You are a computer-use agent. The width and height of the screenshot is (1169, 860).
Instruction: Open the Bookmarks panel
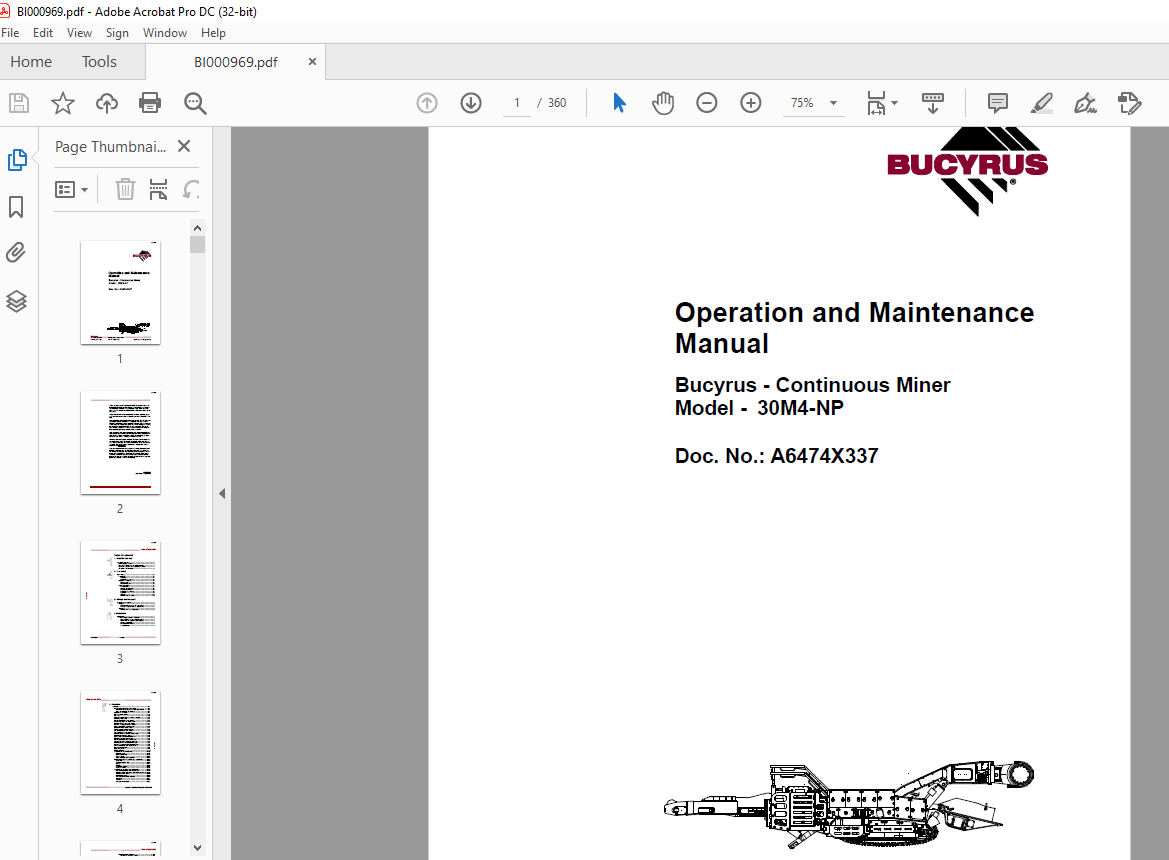pyautogui.click(x=16, y=207)
